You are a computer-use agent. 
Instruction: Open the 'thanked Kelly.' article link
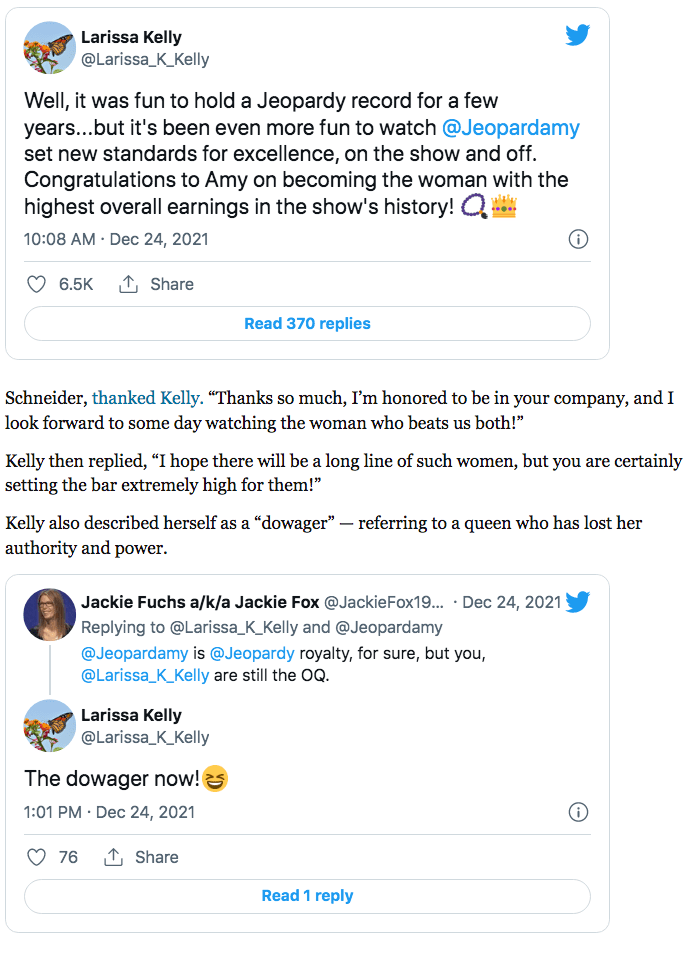click(x=148, y=398)
